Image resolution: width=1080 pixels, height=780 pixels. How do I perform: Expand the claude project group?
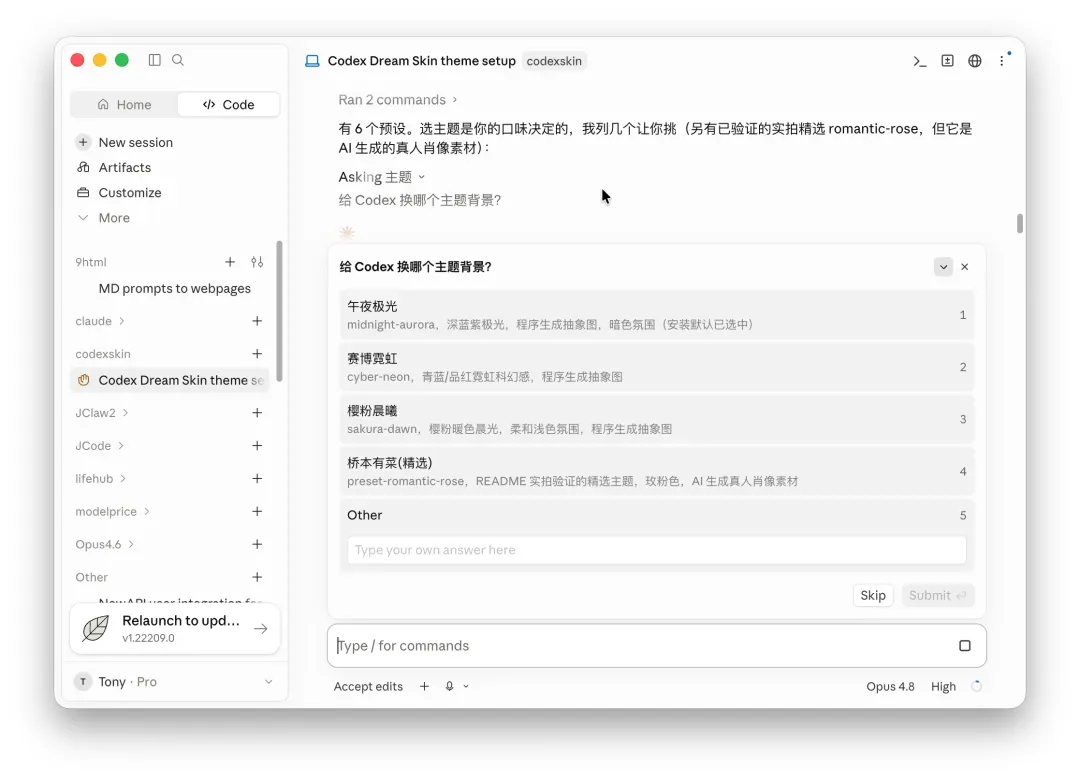[100, 321]
